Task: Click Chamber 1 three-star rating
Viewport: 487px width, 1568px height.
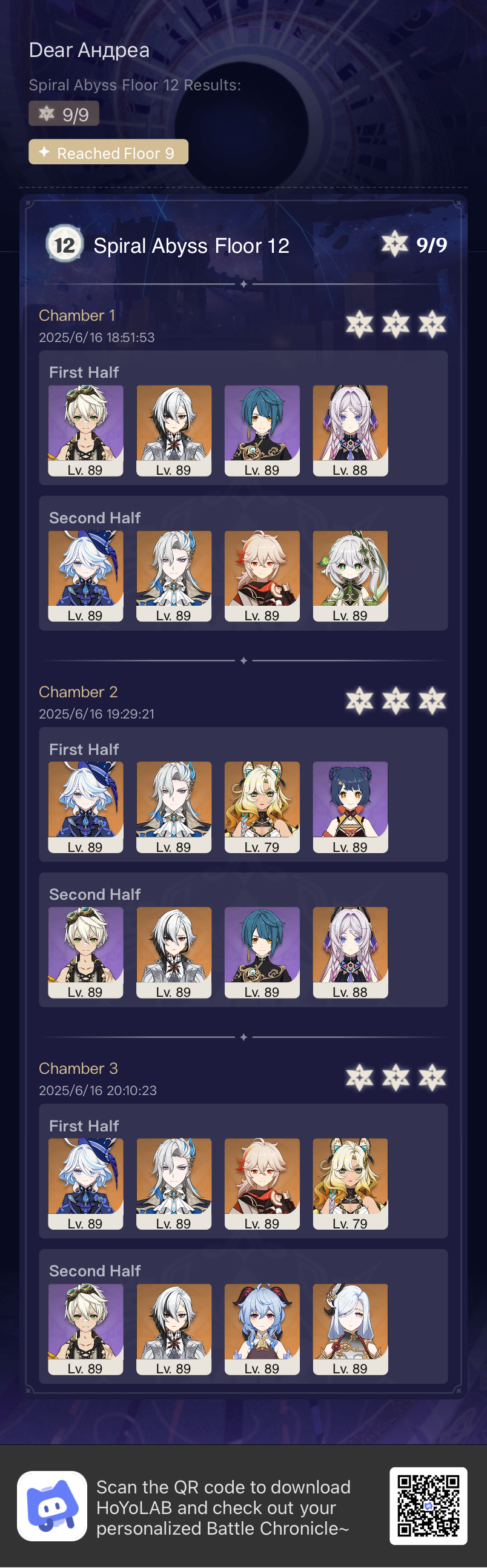Action: (x=396, y=324)
